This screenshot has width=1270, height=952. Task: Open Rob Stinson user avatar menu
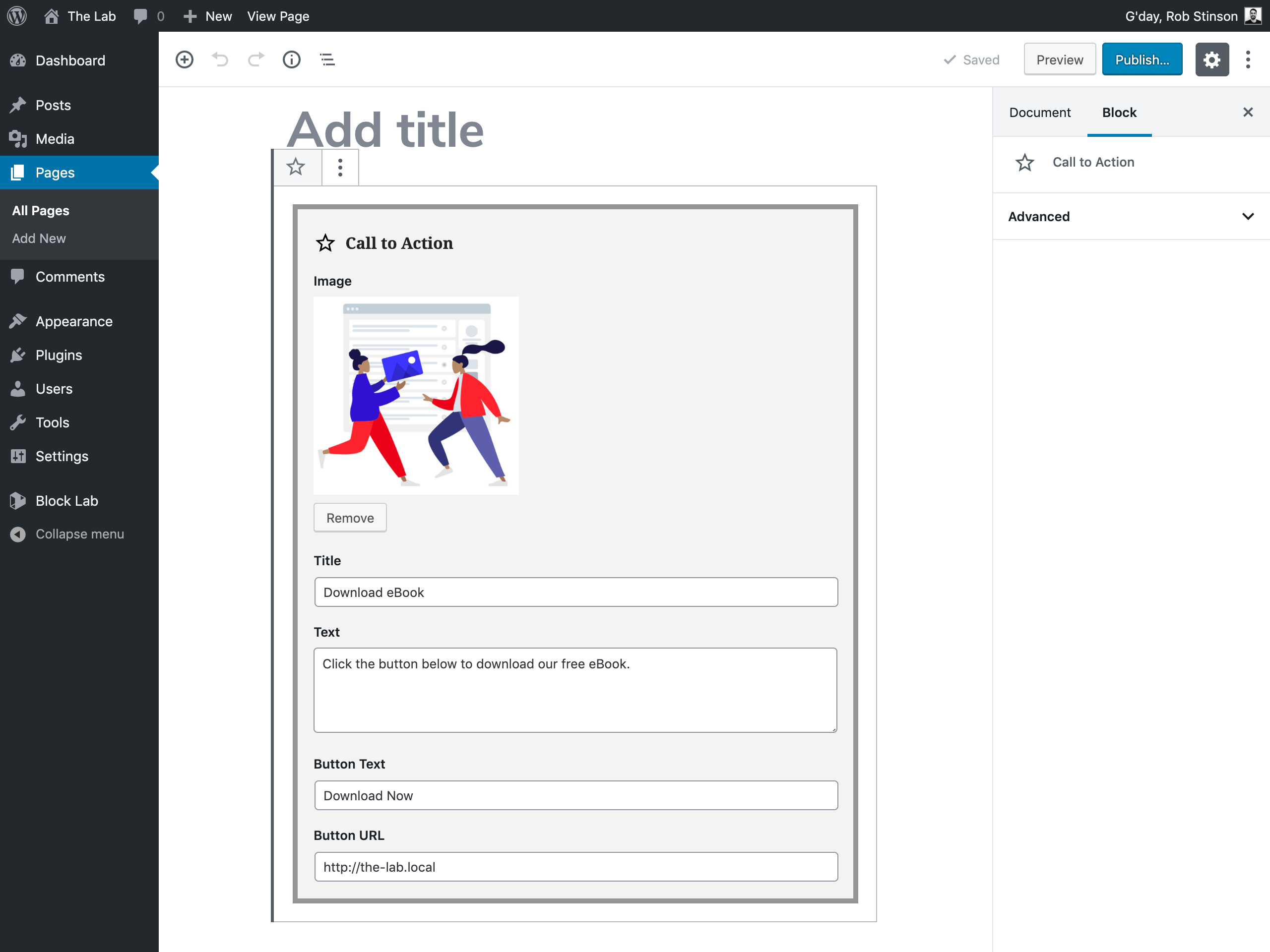(x=1252, y=15)
